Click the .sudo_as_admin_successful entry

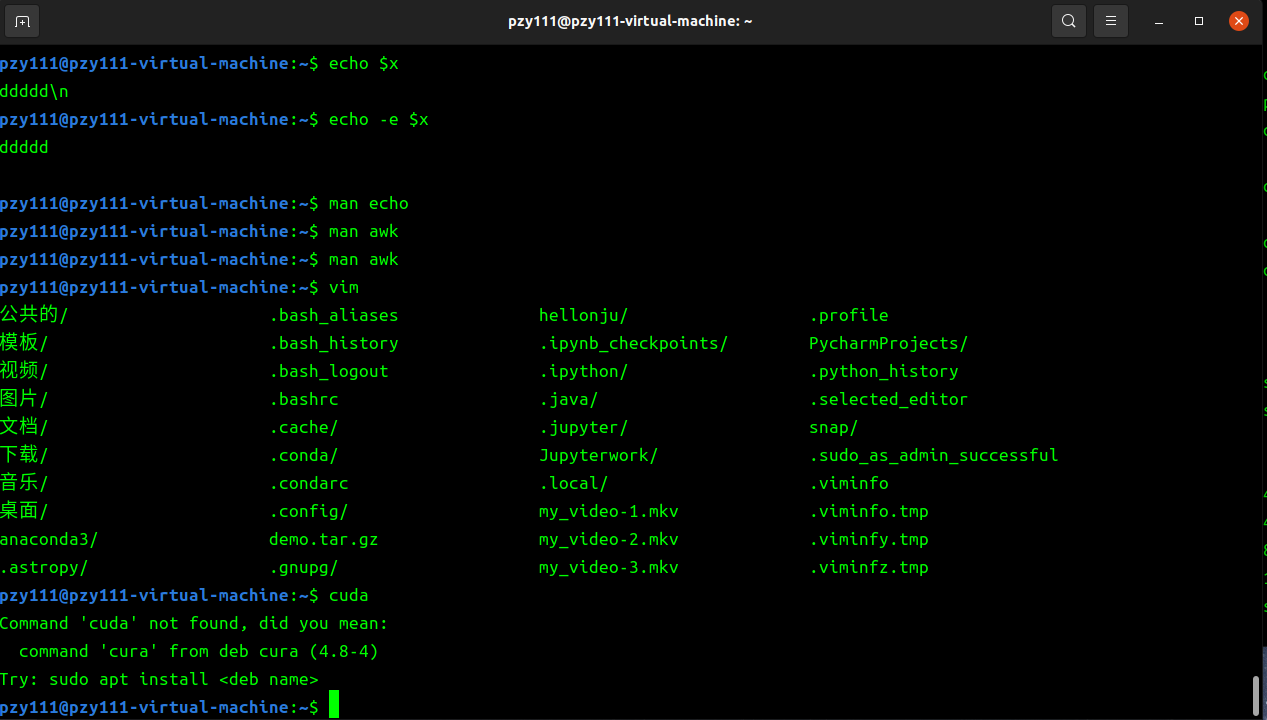point(933,455)
